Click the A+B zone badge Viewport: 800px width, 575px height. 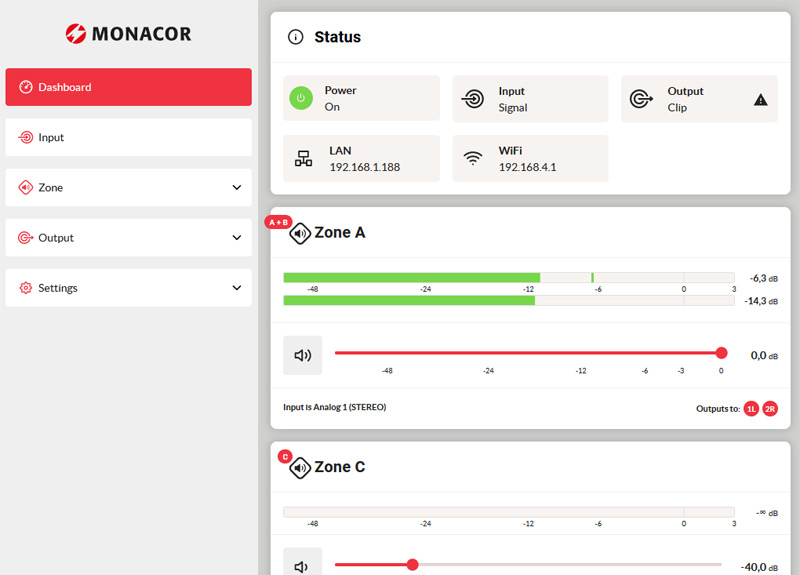pyautogui.click(x=278, y=222)
